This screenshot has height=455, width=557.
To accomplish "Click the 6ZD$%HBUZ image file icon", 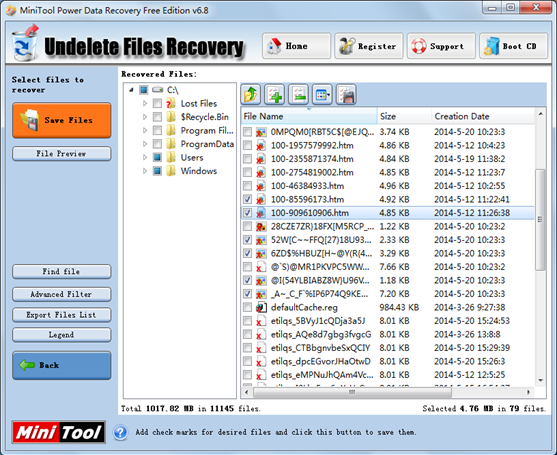I will pyautogui.click(x=261, y=253).
